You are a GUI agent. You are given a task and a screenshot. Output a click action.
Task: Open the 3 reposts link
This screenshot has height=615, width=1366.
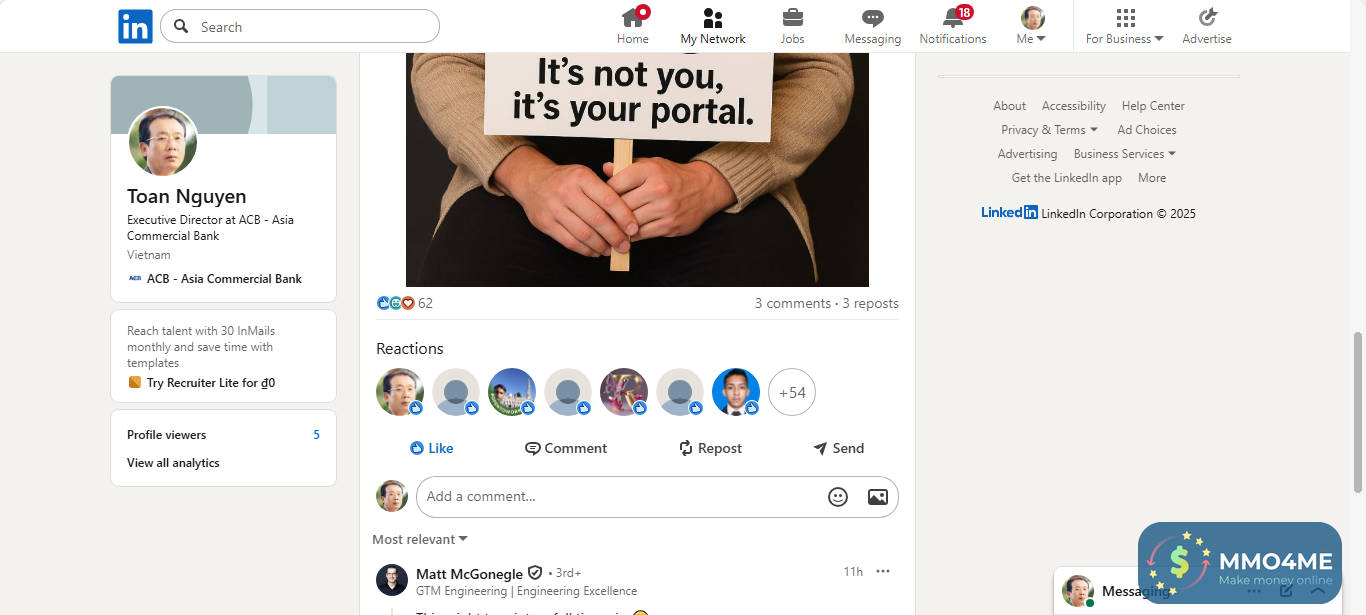point(870,303)
